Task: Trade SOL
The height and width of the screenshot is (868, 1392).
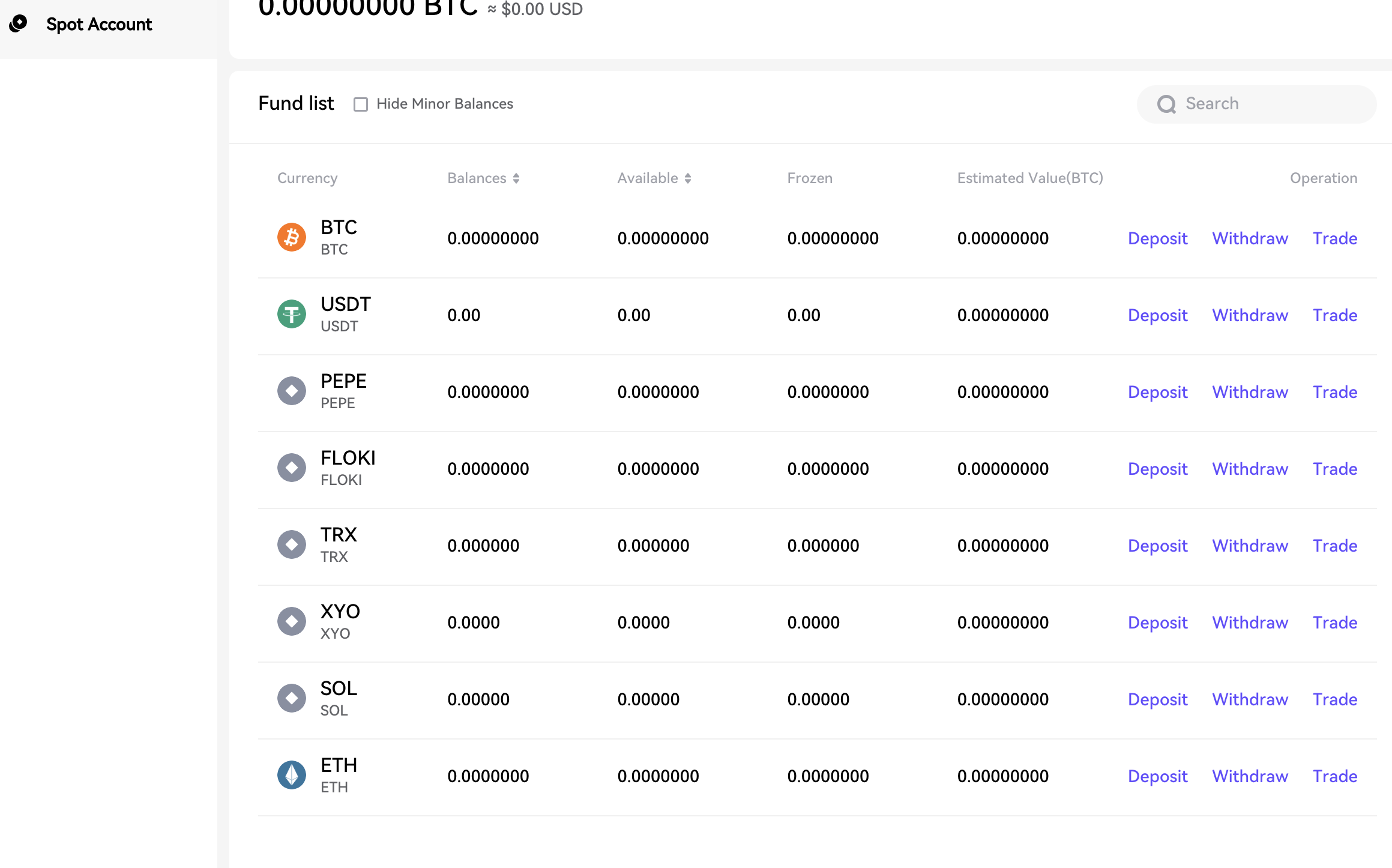Action: point(1335,699)
